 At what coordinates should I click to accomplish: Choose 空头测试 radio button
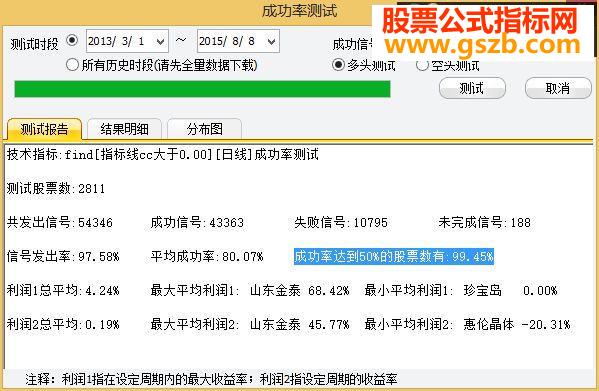coord(422,65)
